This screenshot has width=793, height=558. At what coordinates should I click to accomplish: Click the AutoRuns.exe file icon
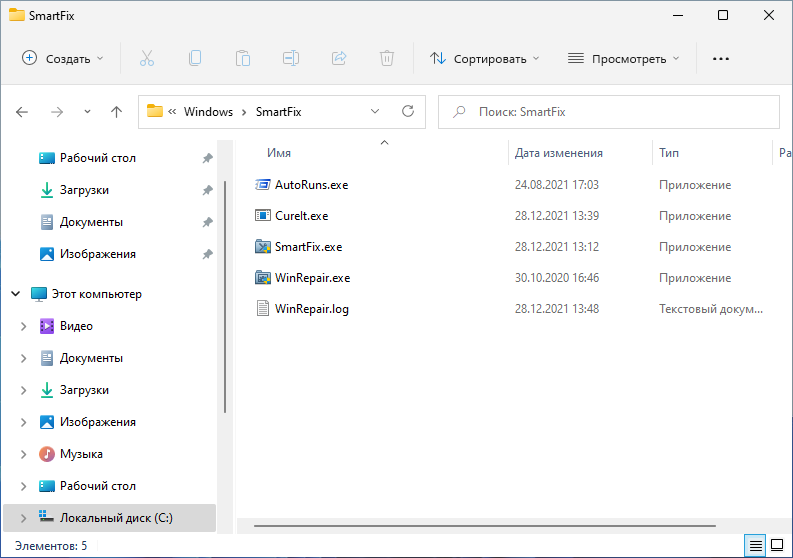click(x=262, y=185)
